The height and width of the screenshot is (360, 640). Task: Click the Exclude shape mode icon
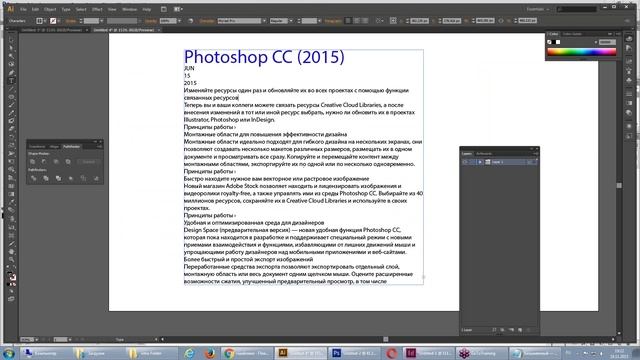(68, 162)
